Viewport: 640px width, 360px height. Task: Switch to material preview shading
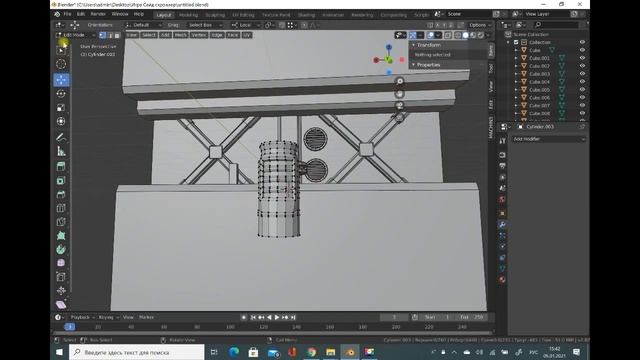pyautogui.click(x=473, y=35)
